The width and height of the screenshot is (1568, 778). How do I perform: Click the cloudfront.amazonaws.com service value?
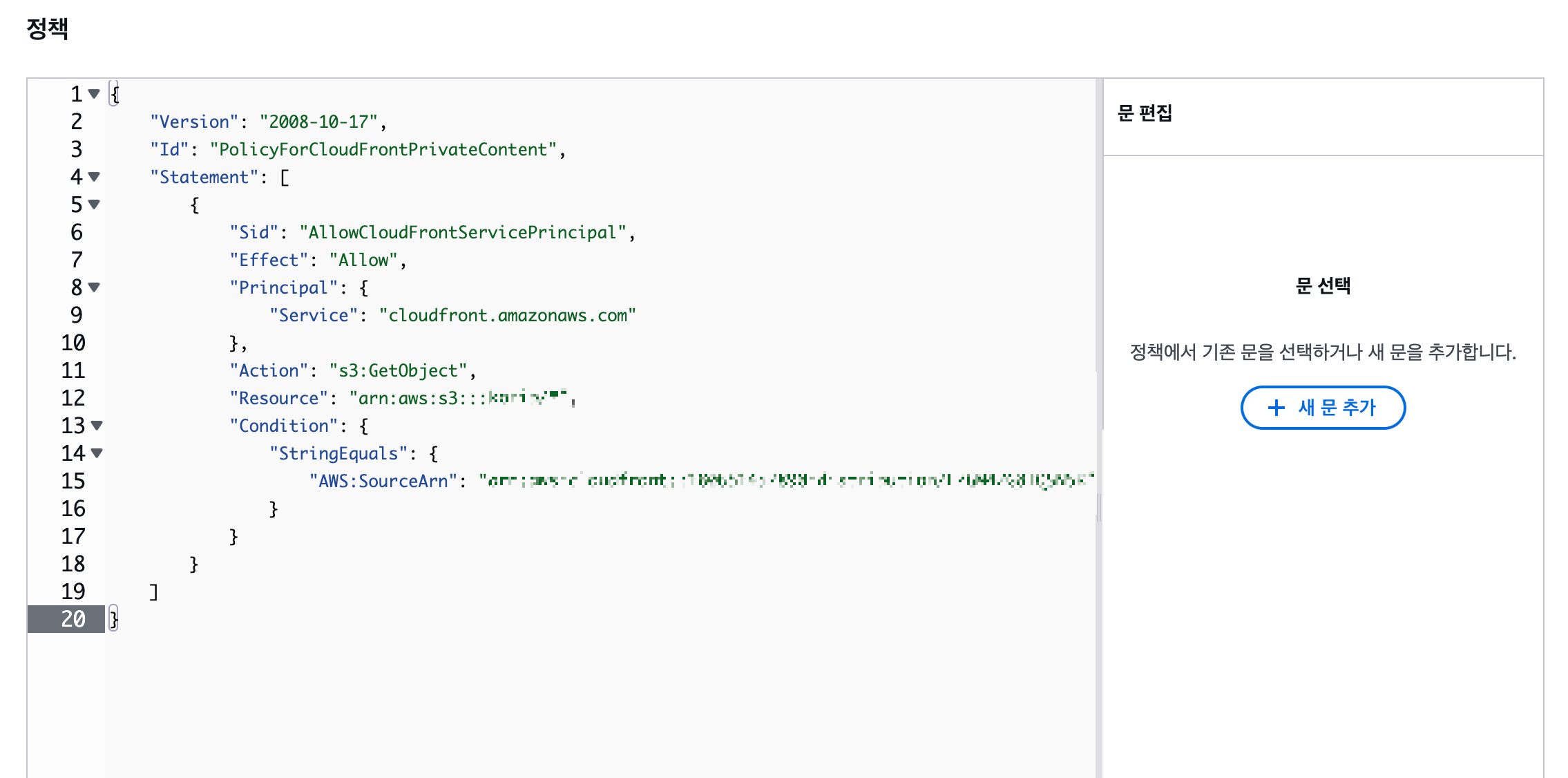(x=507, y=315)
